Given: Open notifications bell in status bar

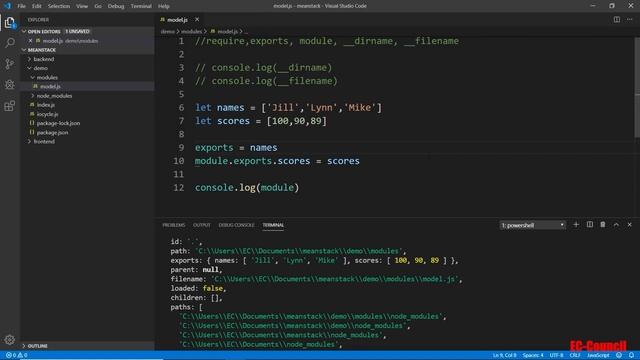Looking at the screenshot, I should point(631,355).
